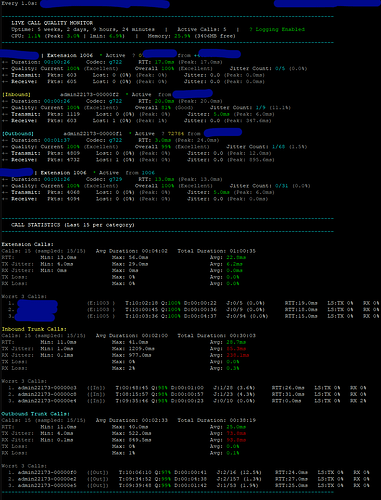Click the TX jitter "Max: 522.0ms" value
The width and height of the screenshot is (381, 500).
tap(132, 433)
